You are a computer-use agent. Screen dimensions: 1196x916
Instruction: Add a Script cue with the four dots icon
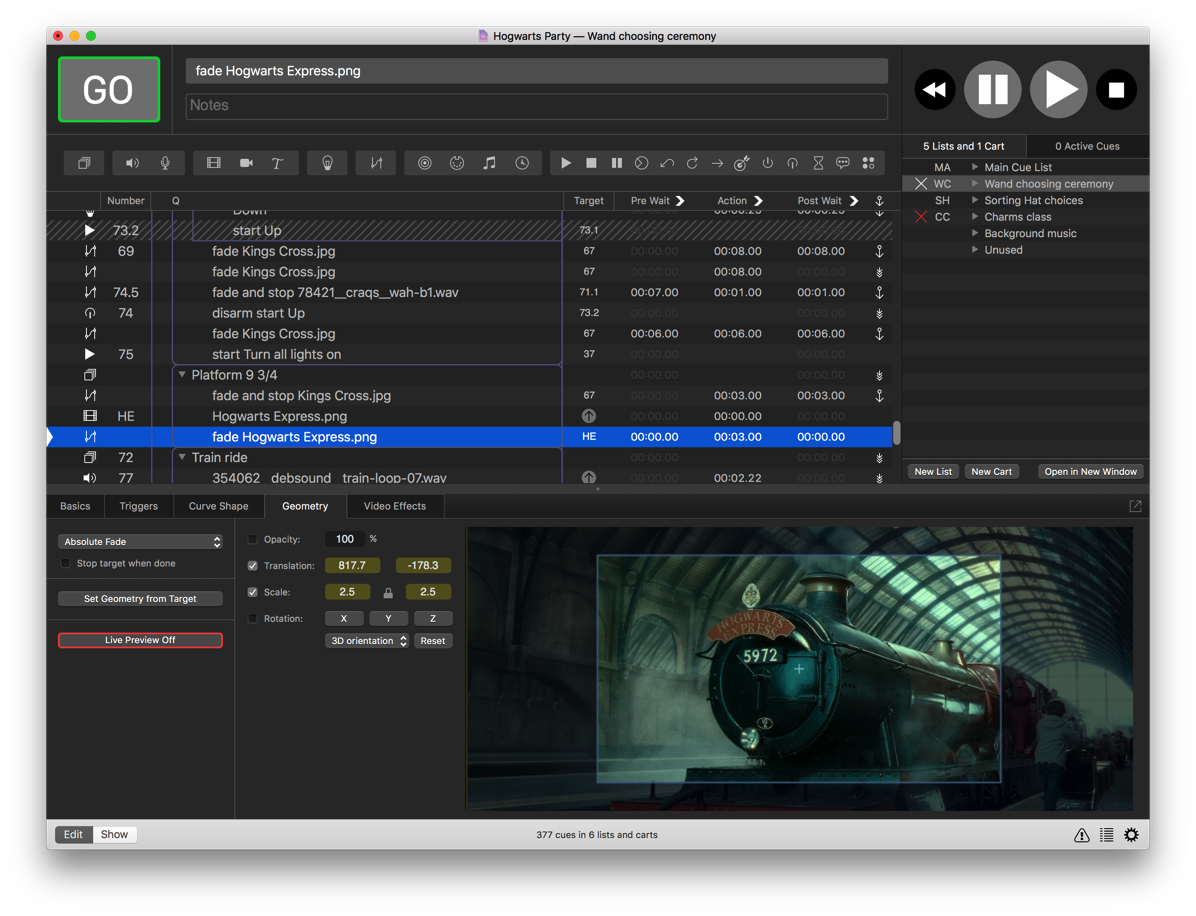868,163
